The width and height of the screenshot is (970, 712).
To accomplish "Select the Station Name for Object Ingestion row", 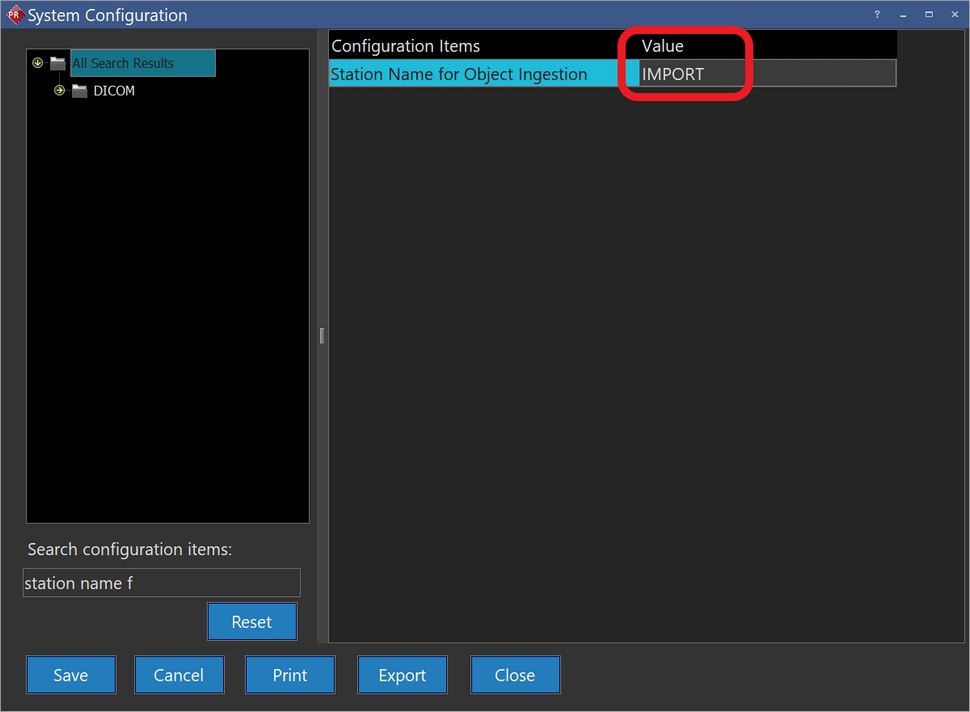I will 459,74.
